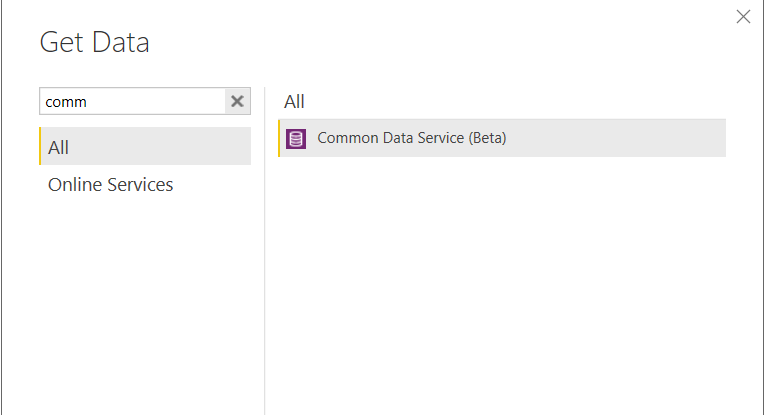766x415 pixels.
Task: Click the "comm" text in search field
Action: (x=67, y=102)
